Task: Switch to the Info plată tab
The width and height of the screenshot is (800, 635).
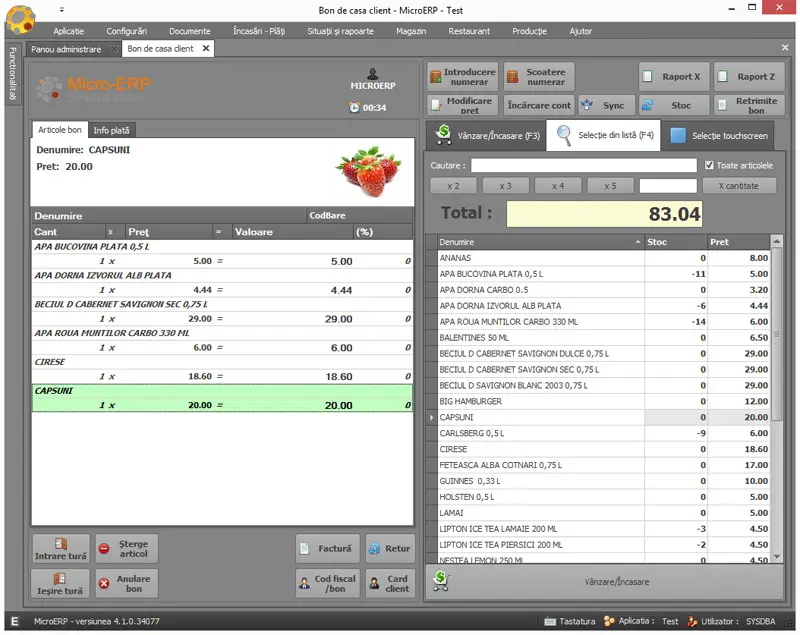Action: tap(111, 131)
